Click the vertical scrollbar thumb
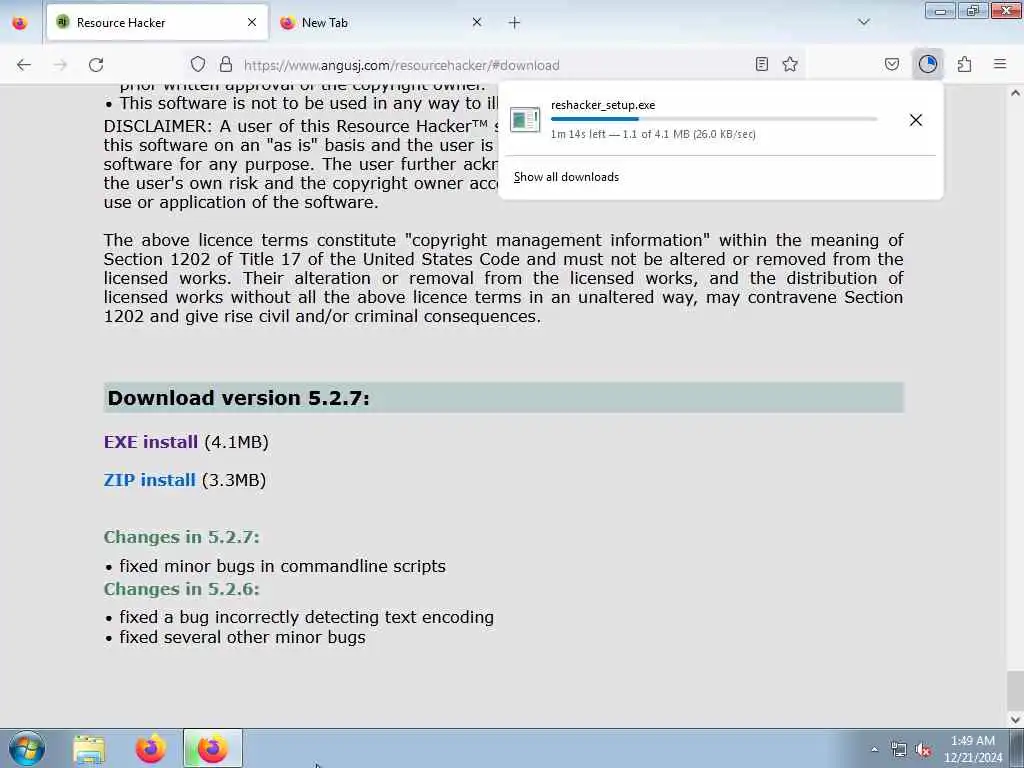Screen dimensions: 1024x768 (x=1015, y=691)
